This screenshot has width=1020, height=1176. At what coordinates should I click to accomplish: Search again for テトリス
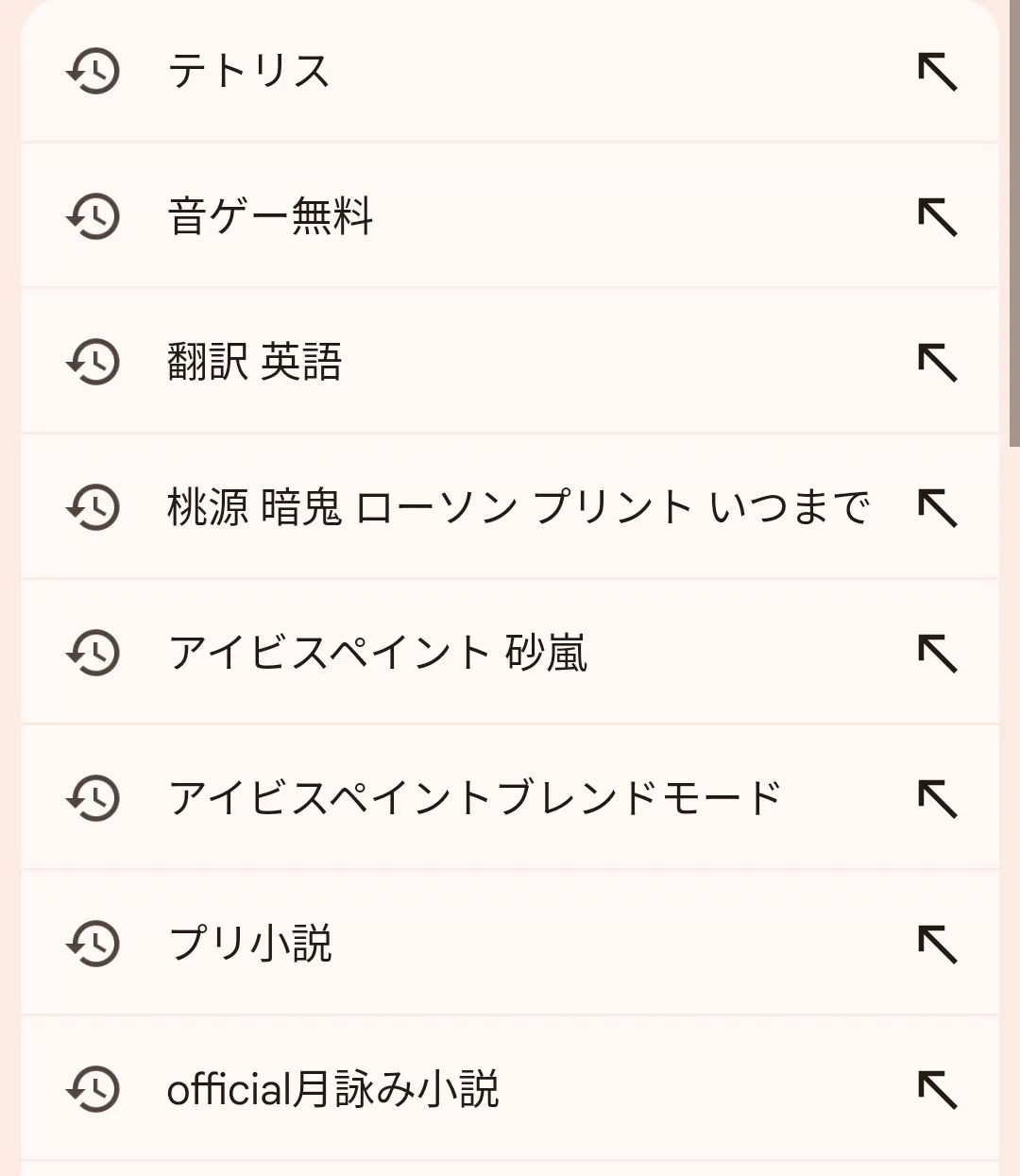(249, 72)
